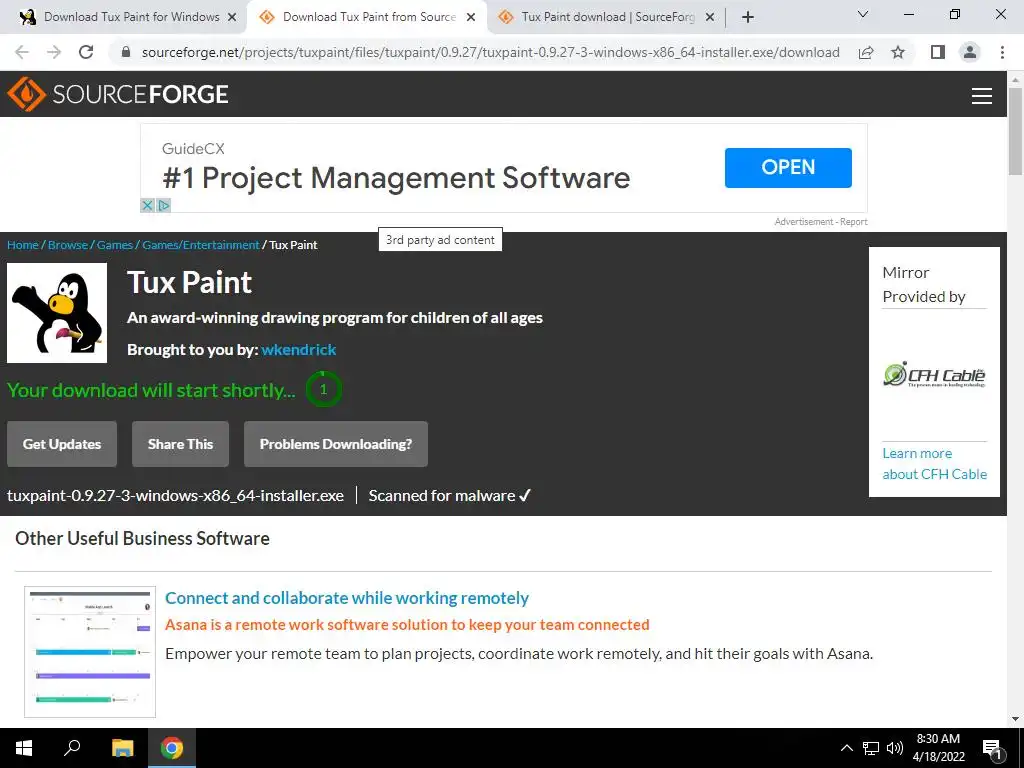The width and height of the screenshot is (1024, 768).
Task: Open the notification center icon
Action: click(992, 750)
